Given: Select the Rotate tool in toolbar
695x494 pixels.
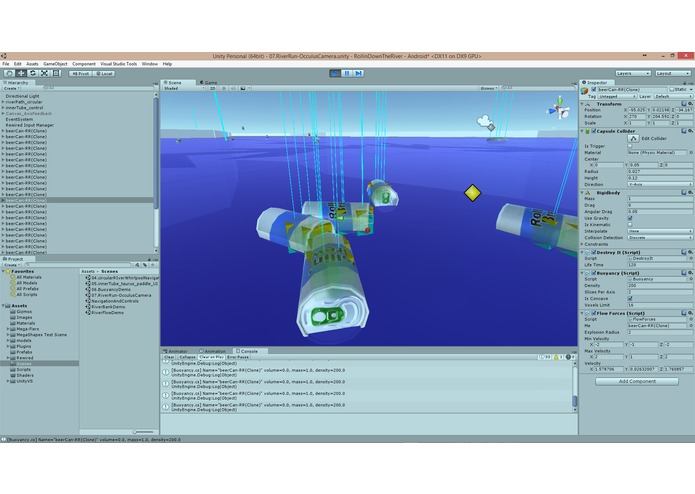Looking at the screenshot, I should click(x=32, y=73).
